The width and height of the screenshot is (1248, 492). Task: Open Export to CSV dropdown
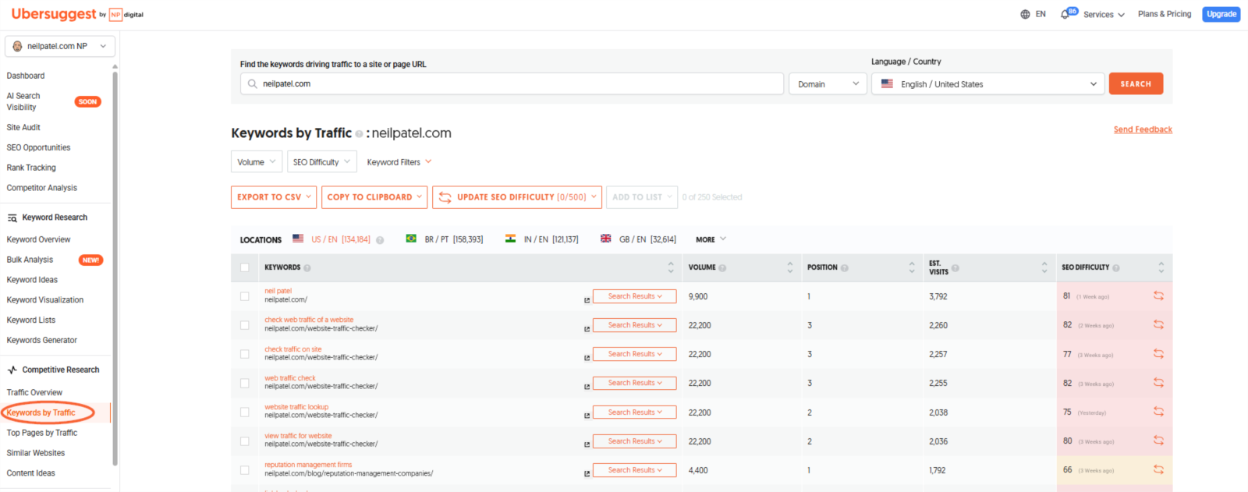(274, 197)
